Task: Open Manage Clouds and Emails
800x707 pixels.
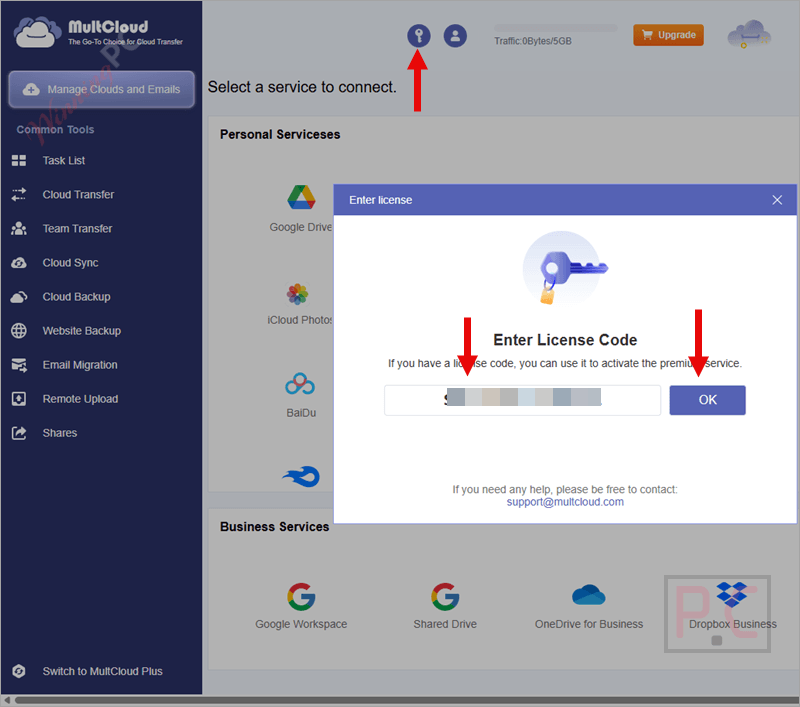Action: [x=102, y=89]
